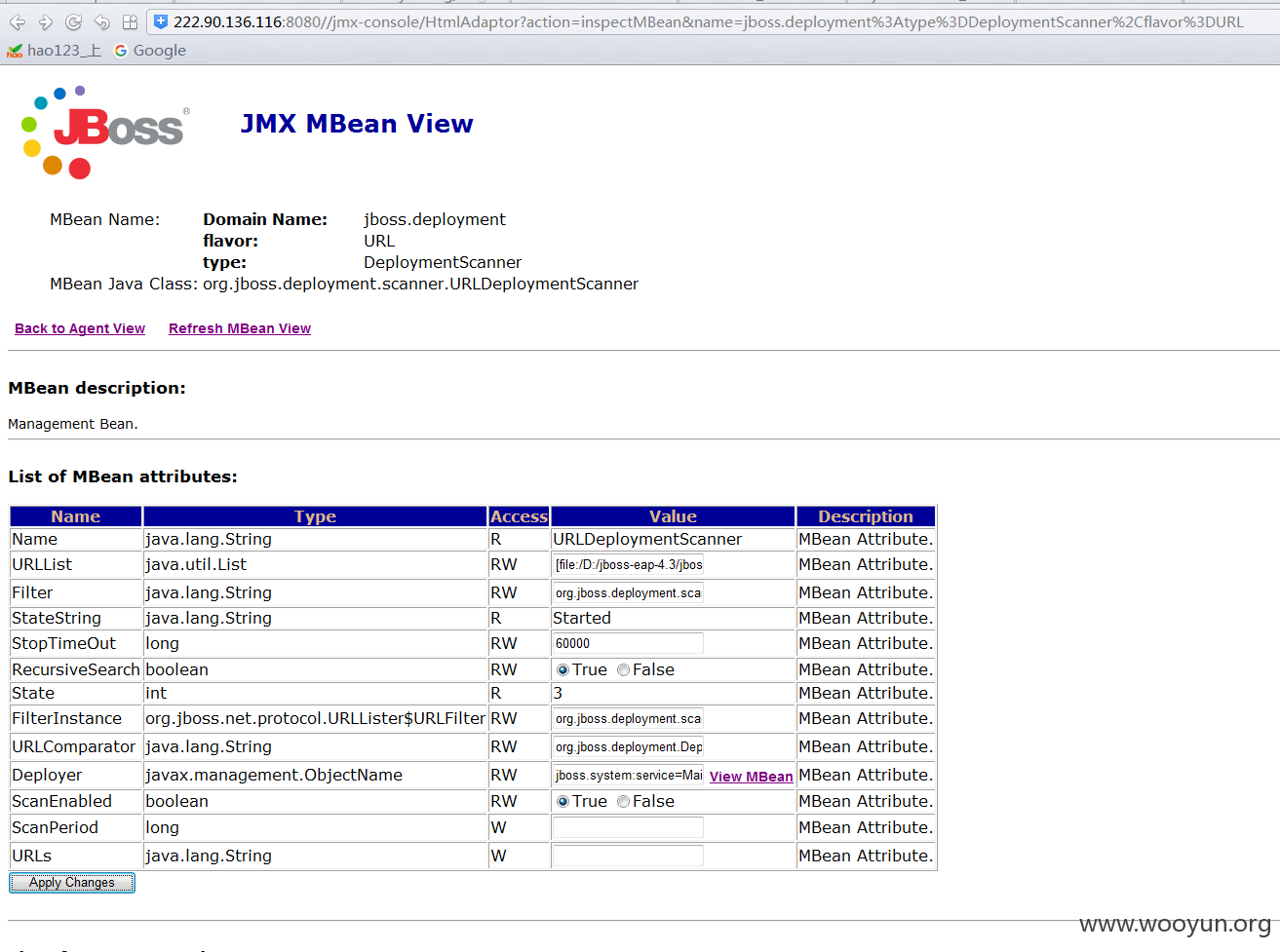Screen dimensions: 1280x952
Task: Click the URLList attribute name cell
Action: point(76,565)
